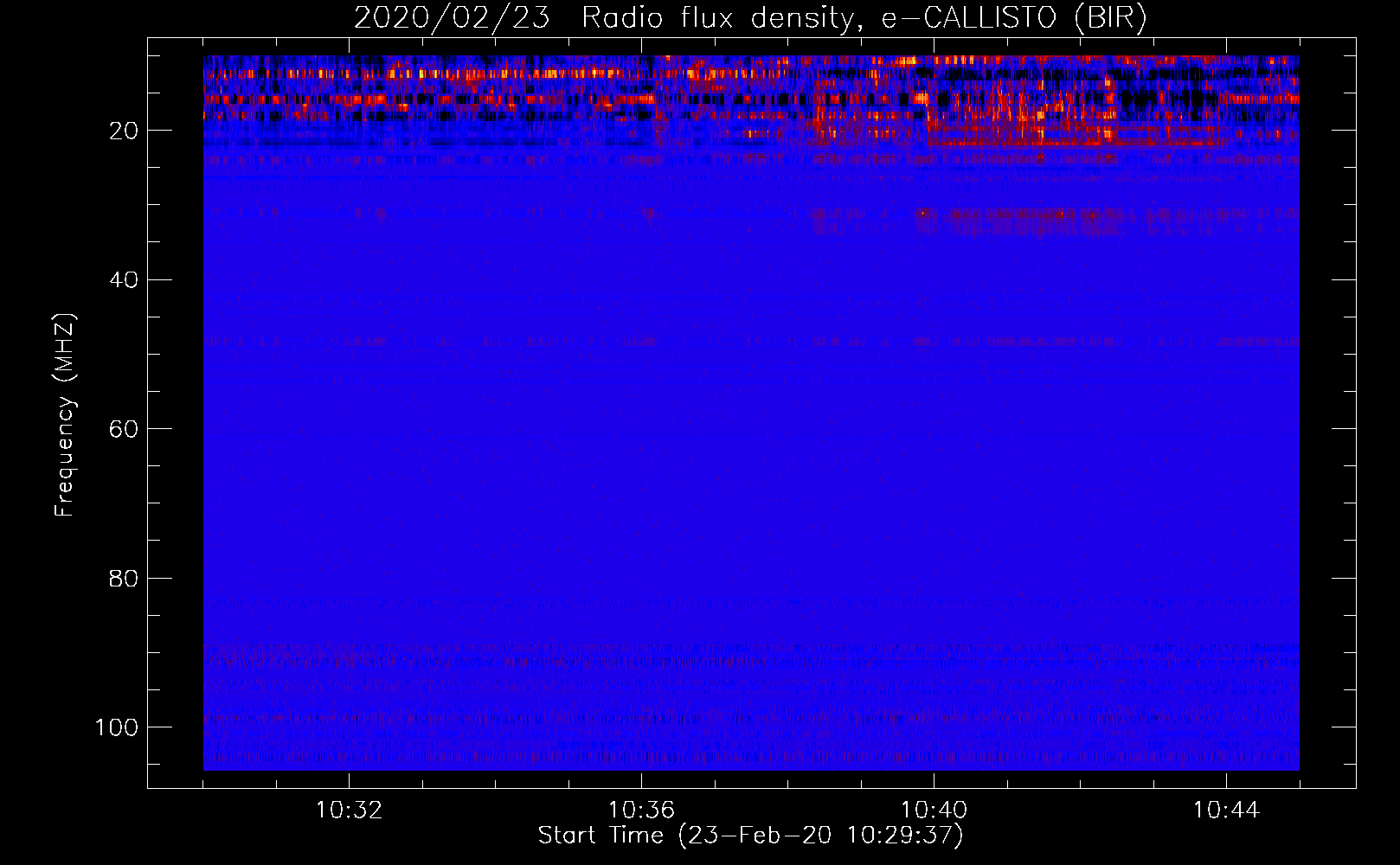
Task: Click the 10:44 time tick label
Action: click(x=1226, y=810)
